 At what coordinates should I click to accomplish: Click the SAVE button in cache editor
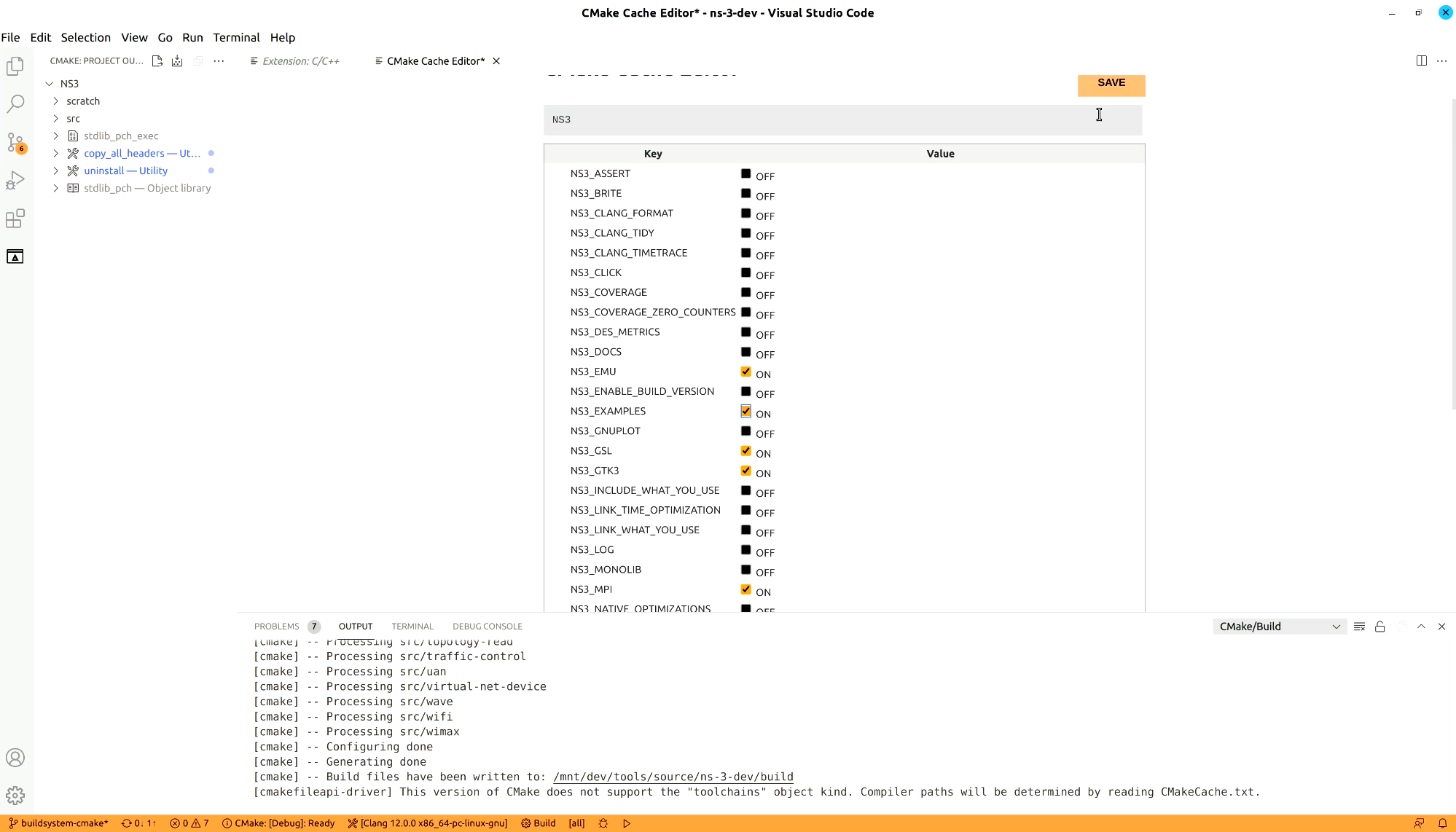1111,83
